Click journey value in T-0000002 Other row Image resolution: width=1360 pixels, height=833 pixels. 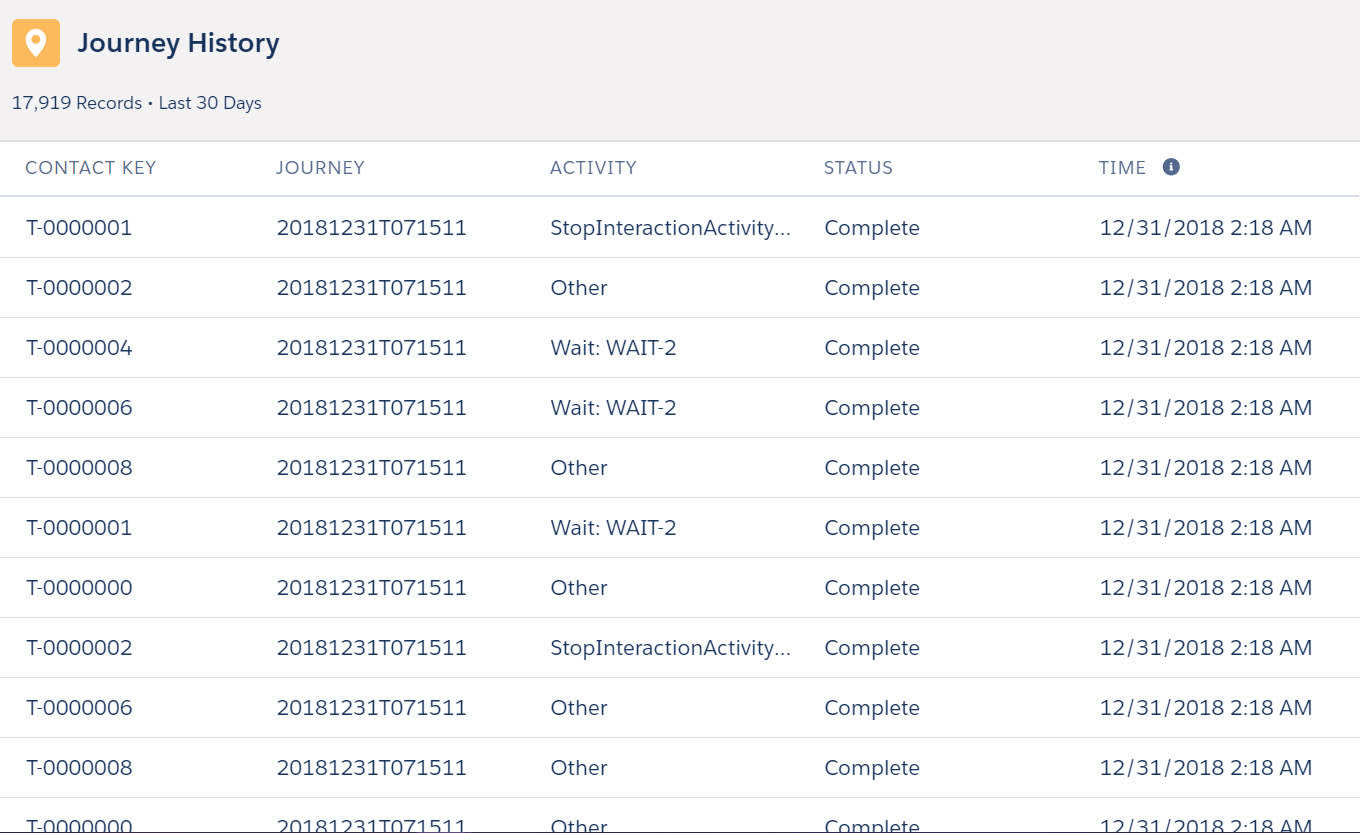click(x=372, y=288)
